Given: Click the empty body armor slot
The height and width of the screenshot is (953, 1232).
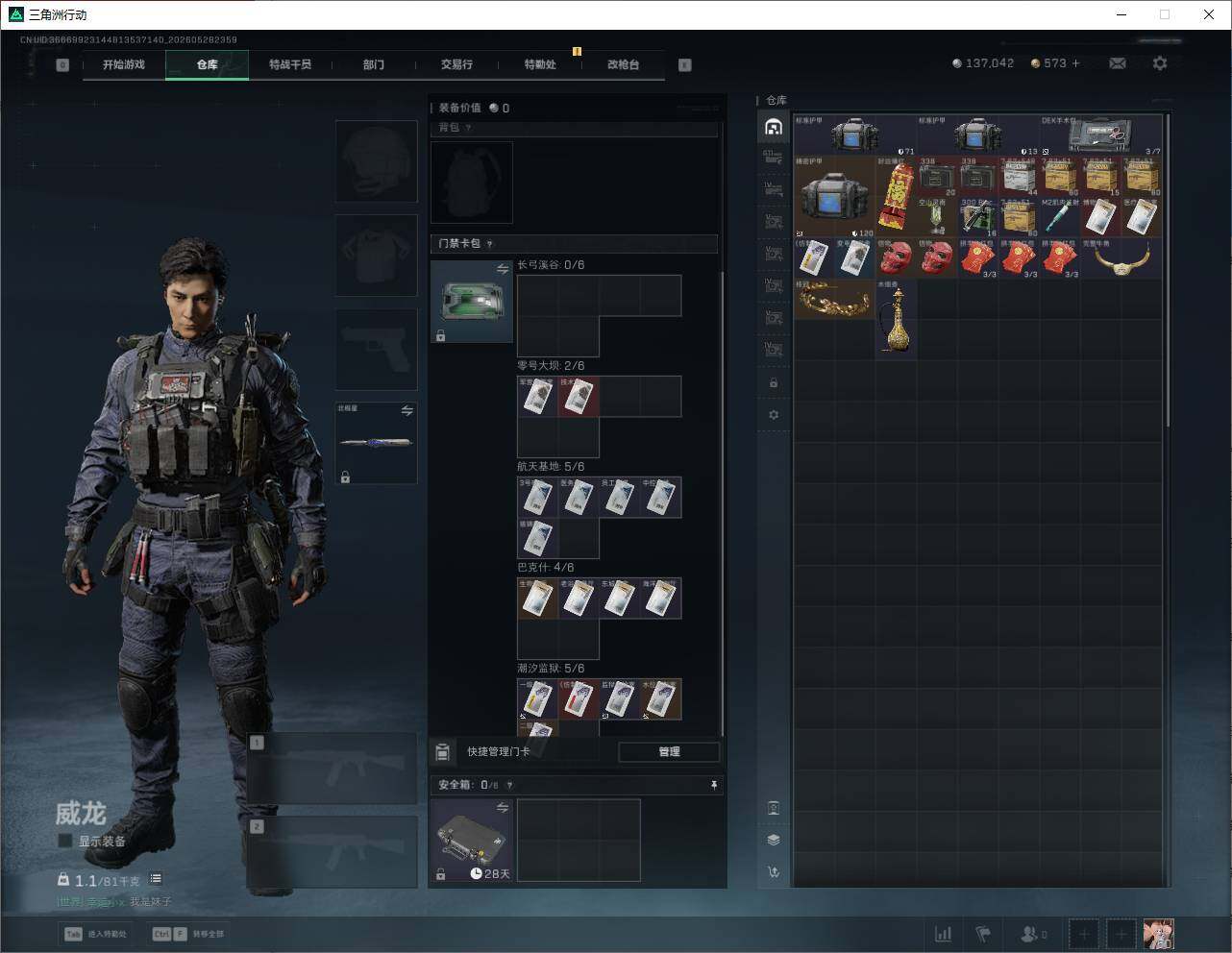Looking at the screenshot, I should 376,255.
